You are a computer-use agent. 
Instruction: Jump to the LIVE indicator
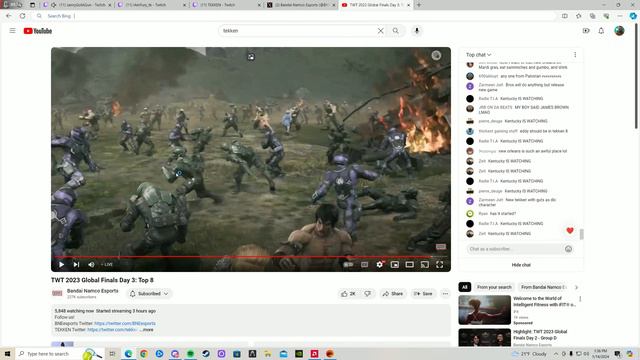[107, 264]
